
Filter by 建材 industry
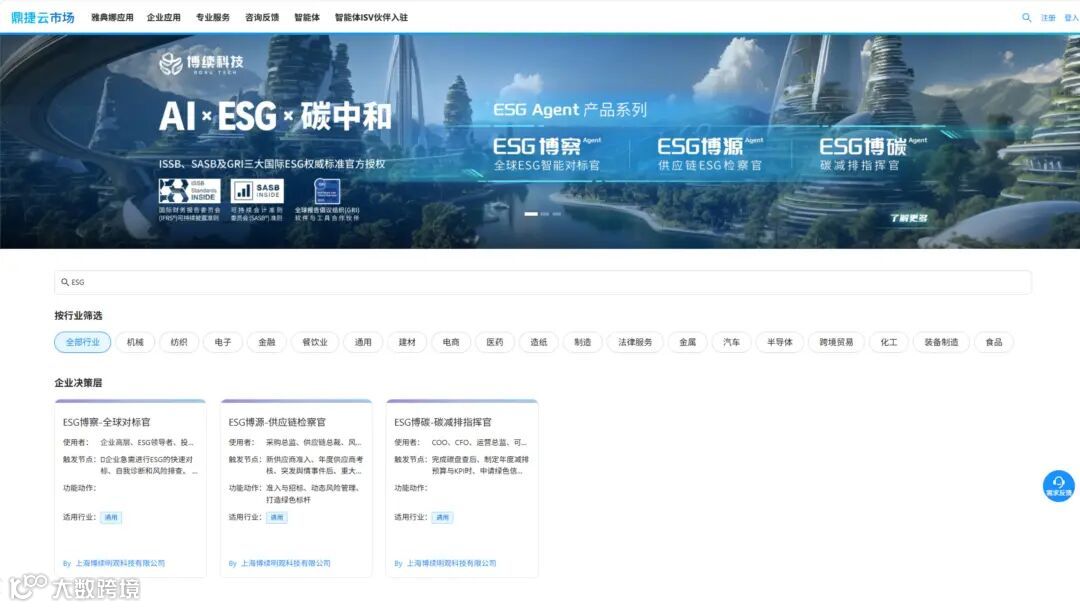(407, 342)
